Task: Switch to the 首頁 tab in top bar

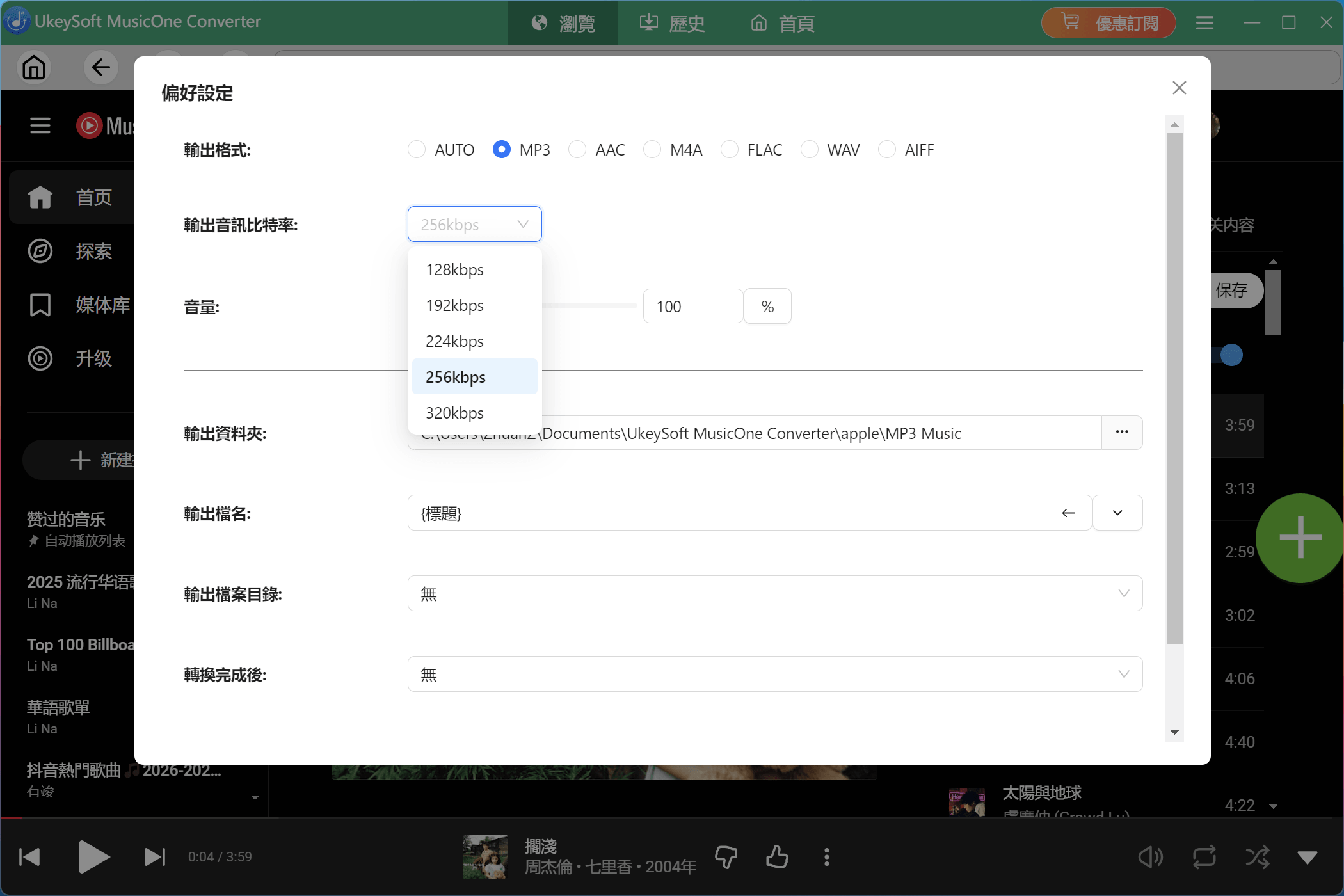Action: coord(781,23)
